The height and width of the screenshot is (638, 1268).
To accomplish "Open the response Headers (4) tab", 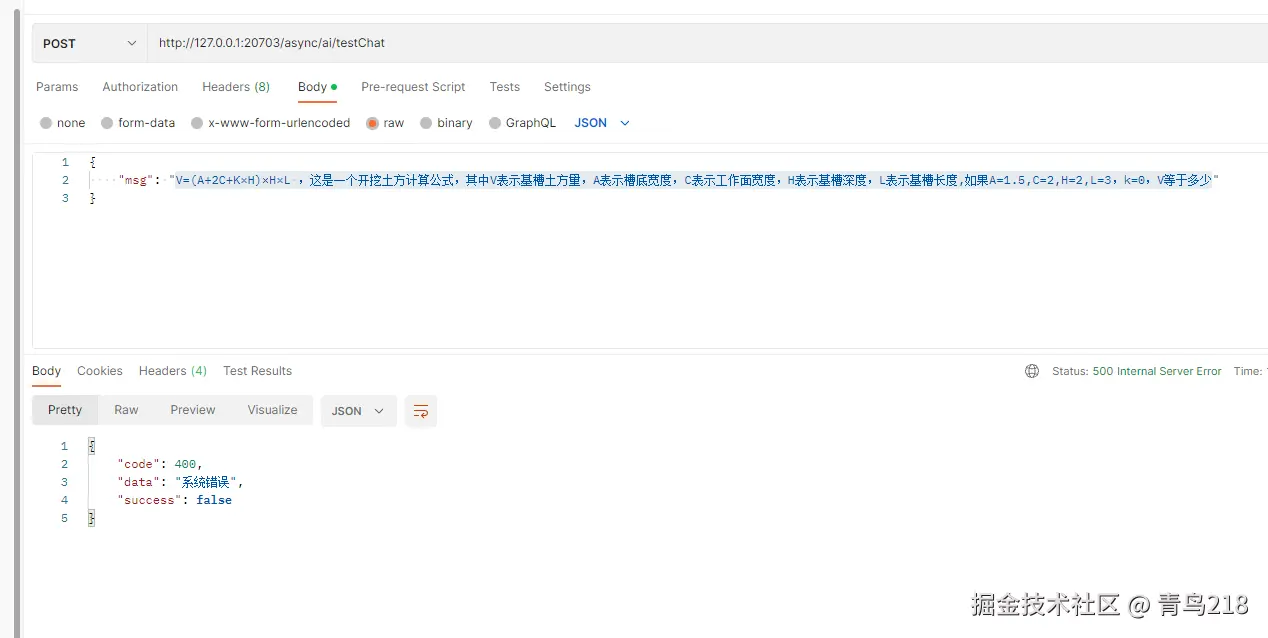I will (173, 371).
